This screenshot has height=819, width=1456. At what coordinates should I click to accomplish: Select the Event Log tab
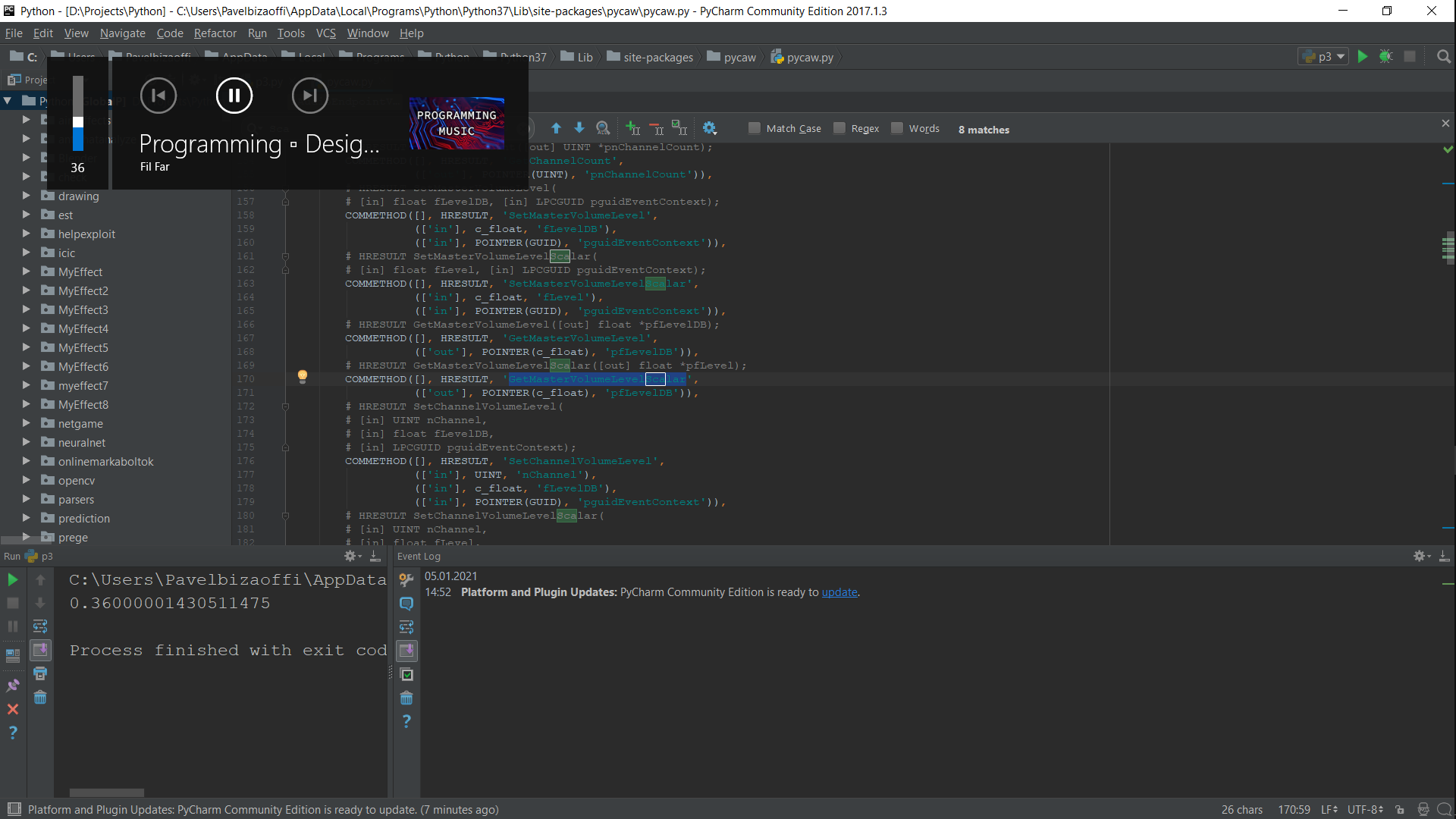[418, 556]
